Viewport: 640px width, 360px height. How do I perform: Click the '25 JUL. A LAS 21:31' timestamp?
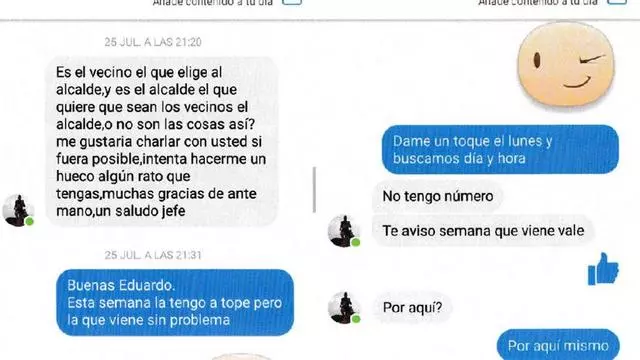coord(153,255)
